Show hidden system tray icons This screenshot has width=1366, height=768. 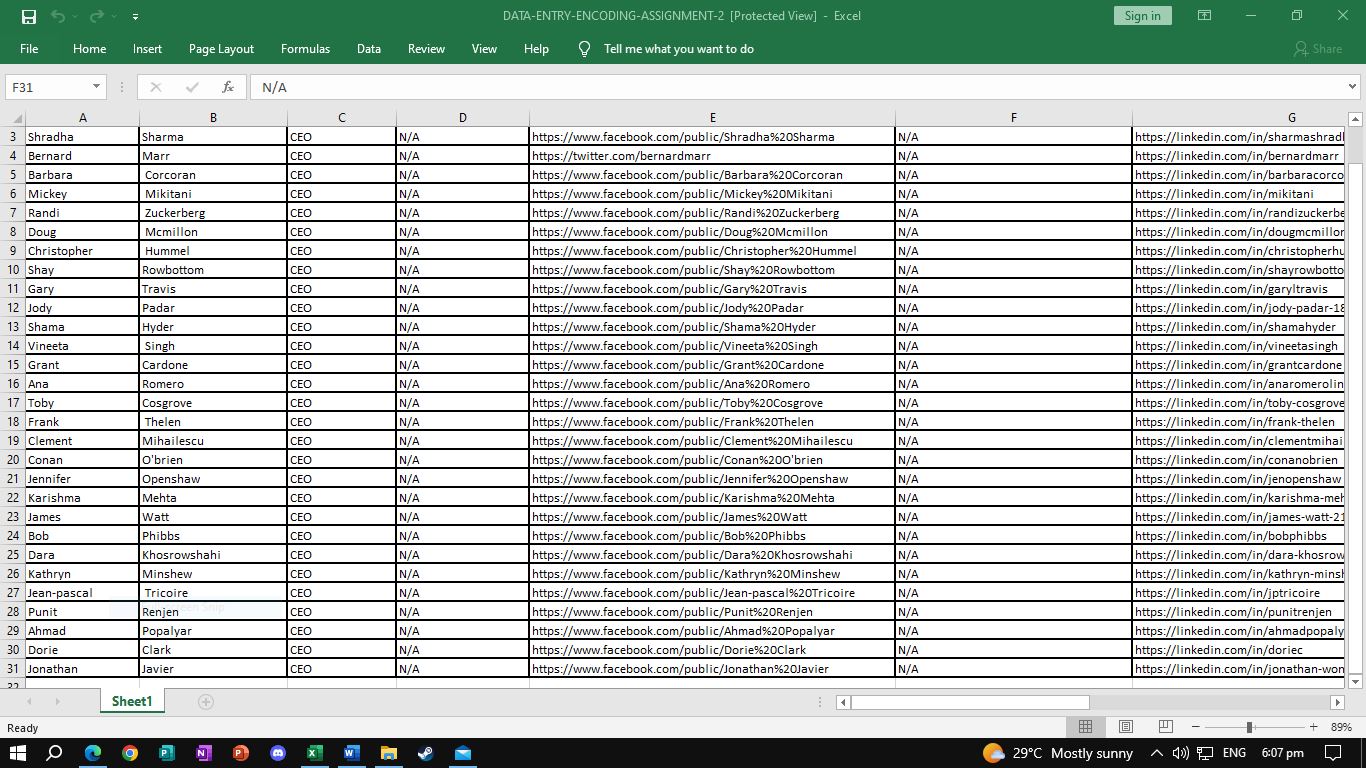(x=1156, y=753)
